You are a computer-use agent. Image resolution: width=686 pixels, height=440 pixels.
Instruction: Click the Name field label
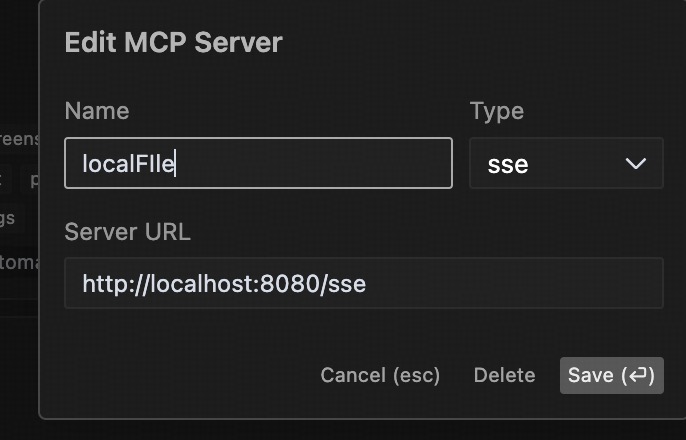(97, 111)
